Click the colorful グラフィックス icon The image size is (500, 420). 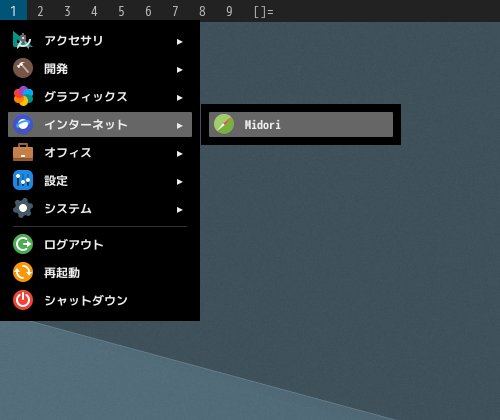tap(23, 96)
